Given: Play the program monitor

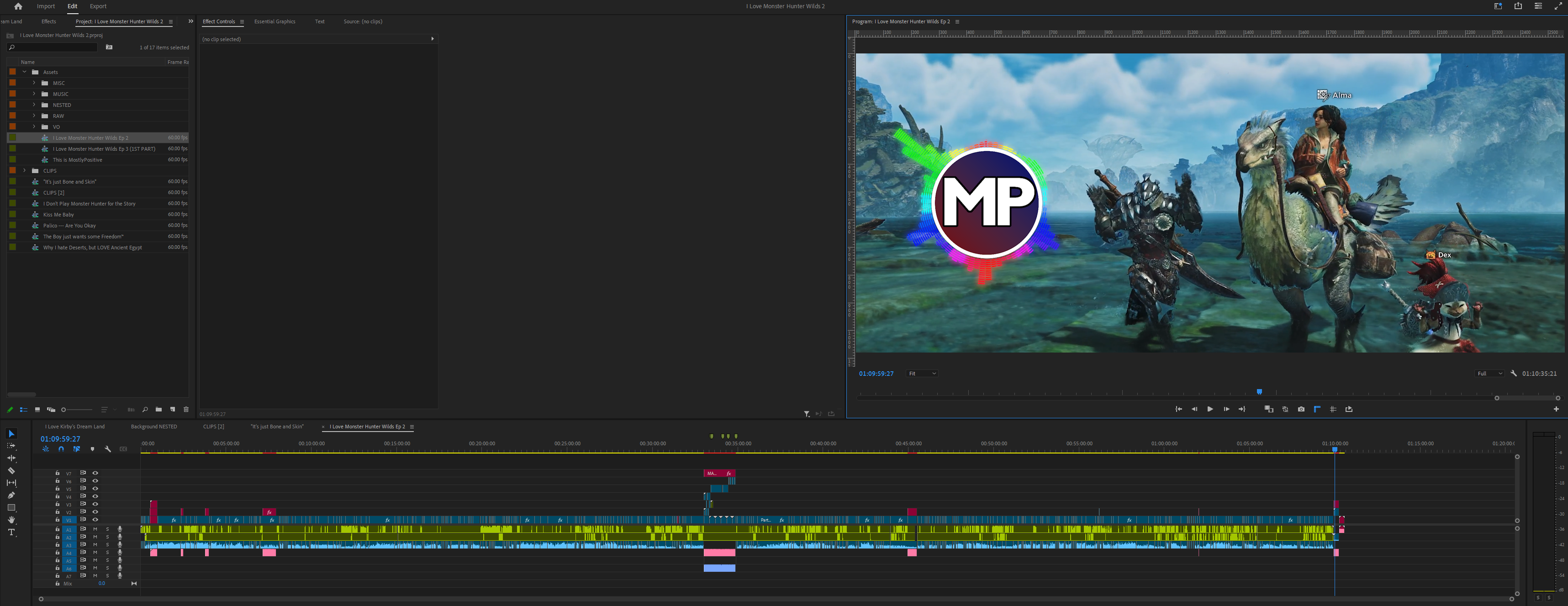Looking at the screenshot, I should point(1210,409).
